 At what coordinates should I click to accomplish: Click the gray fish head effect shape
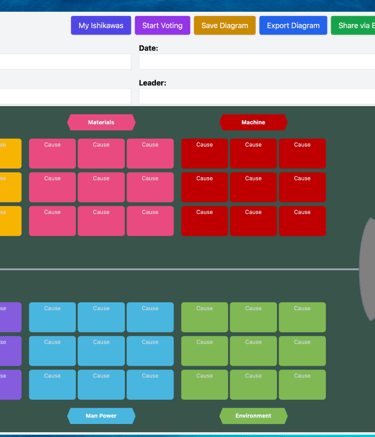tap(367, 269)
